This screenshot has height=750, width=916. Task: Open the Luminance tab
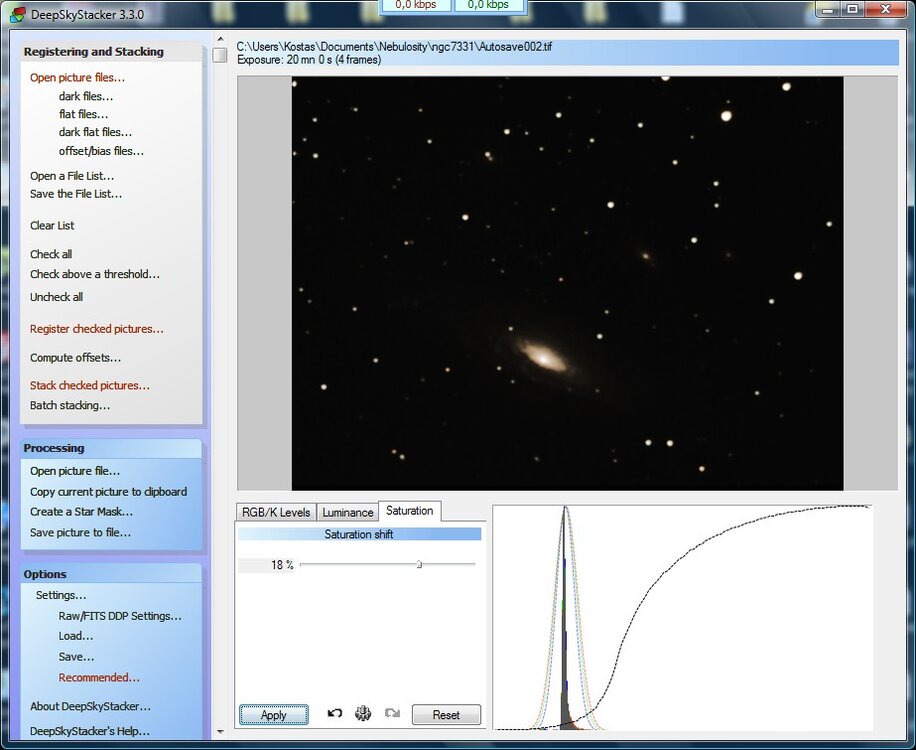pos(347,512)
